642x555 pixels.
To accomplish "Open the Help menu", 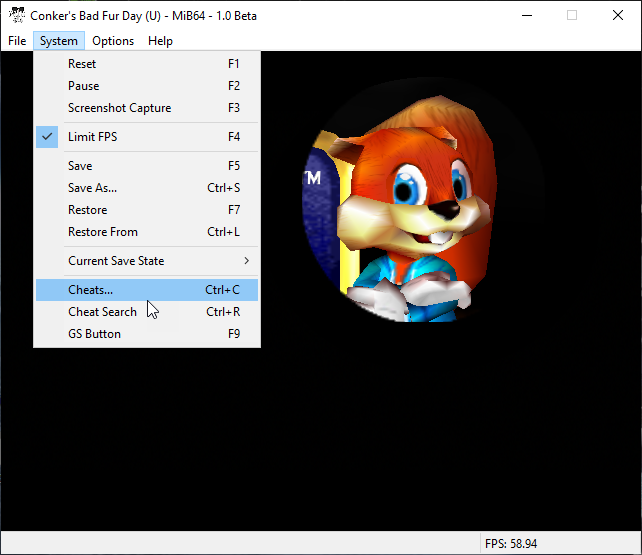I will [160, 41].
